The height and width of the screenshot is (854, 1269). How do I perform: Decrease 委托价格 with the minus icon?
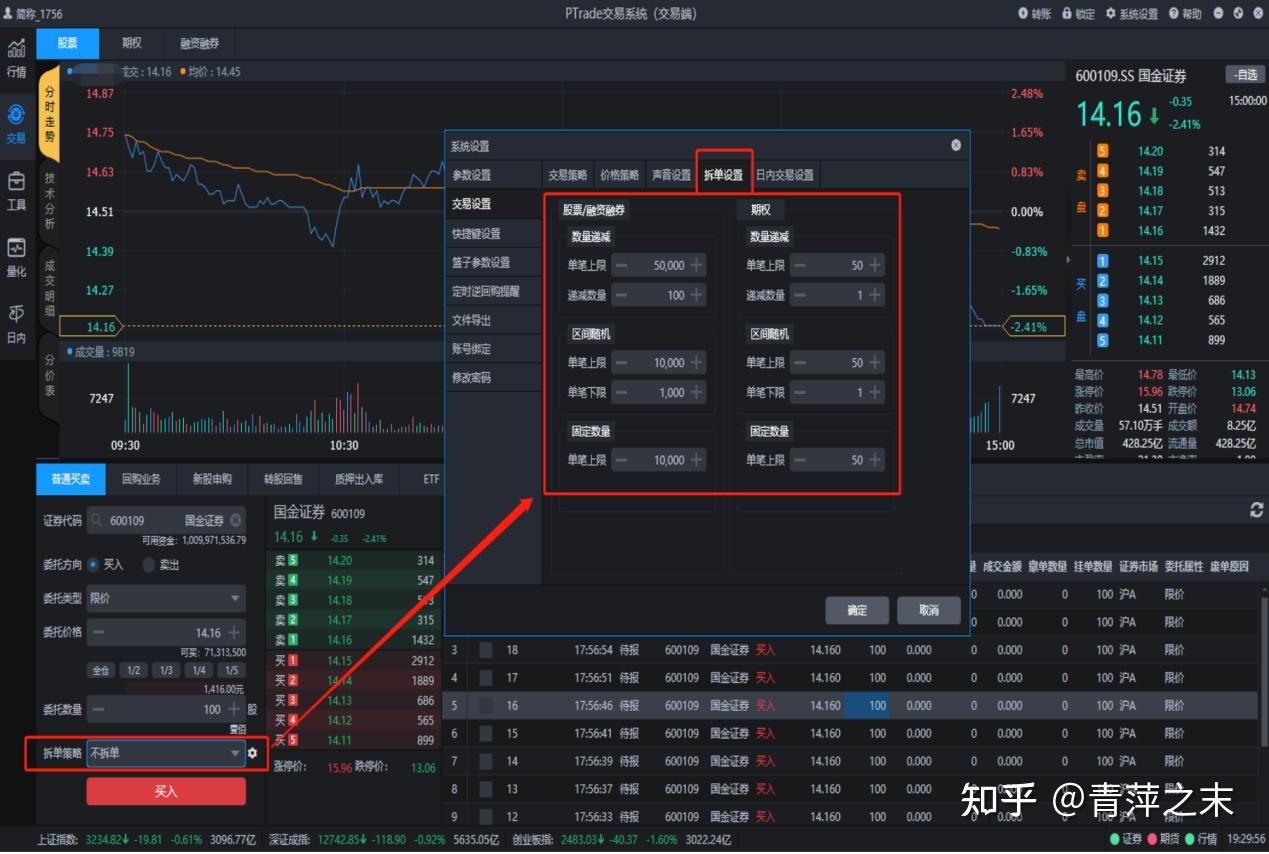(x=98, y=632)
